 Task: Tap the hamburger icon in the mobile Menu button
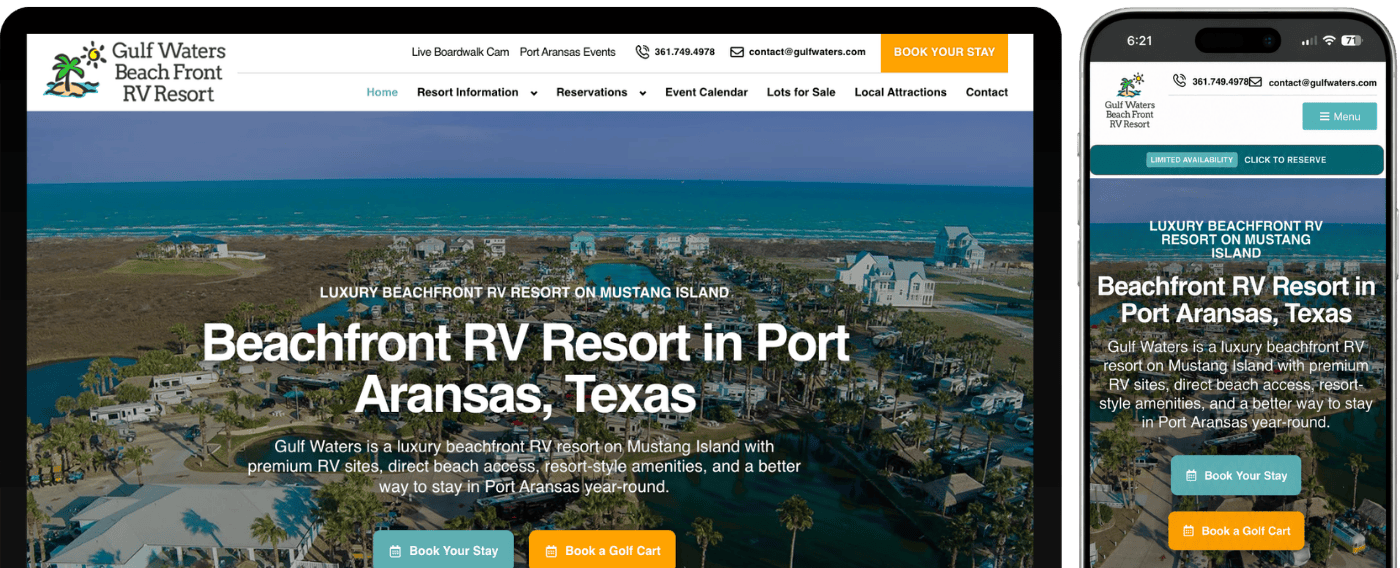pyautogui.click(x=1324, y=116)
